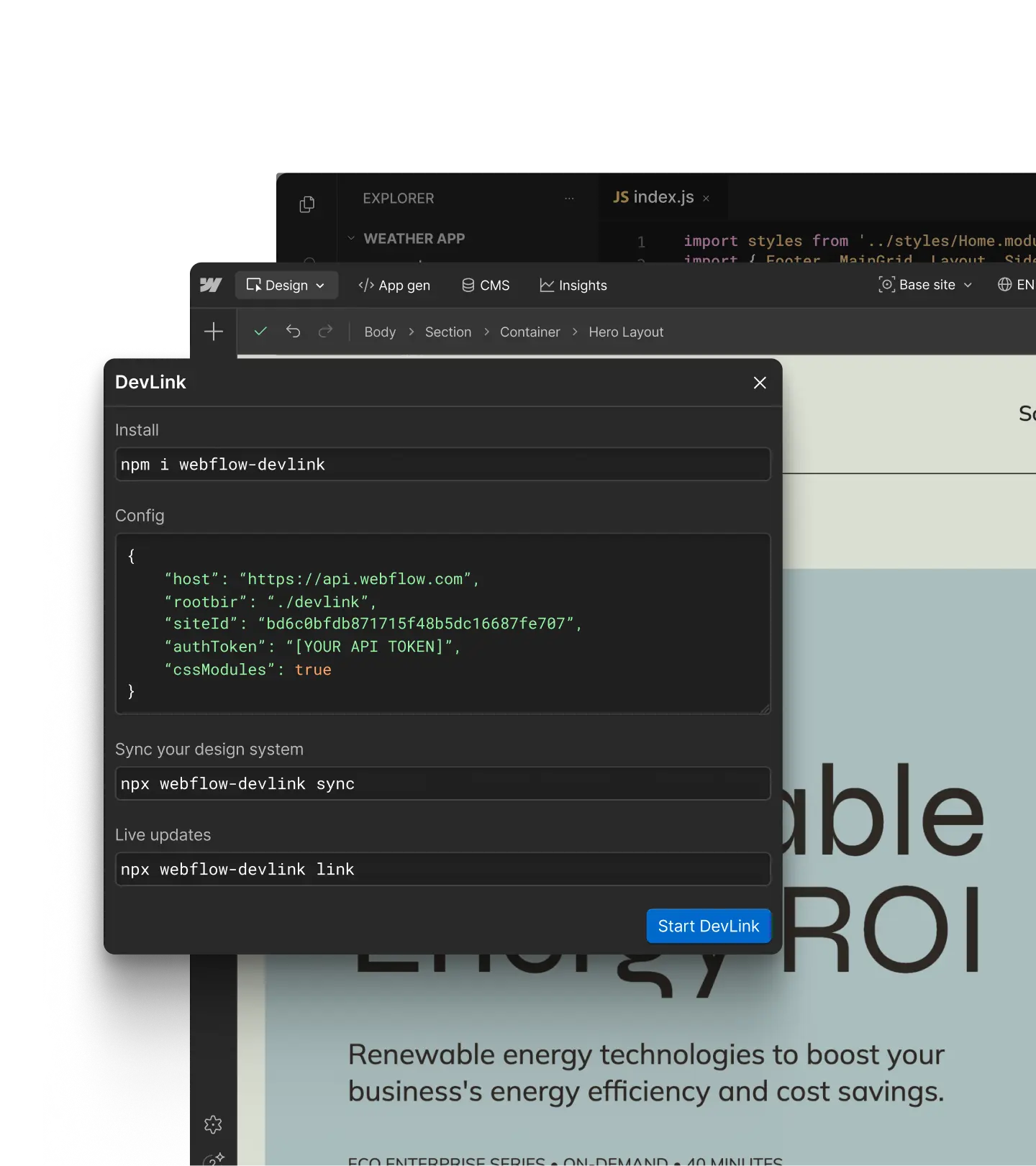The image size is (1036, 1166).
Task: Click the npx webflow-devlink sync field
Action: (x=443, y=783)
